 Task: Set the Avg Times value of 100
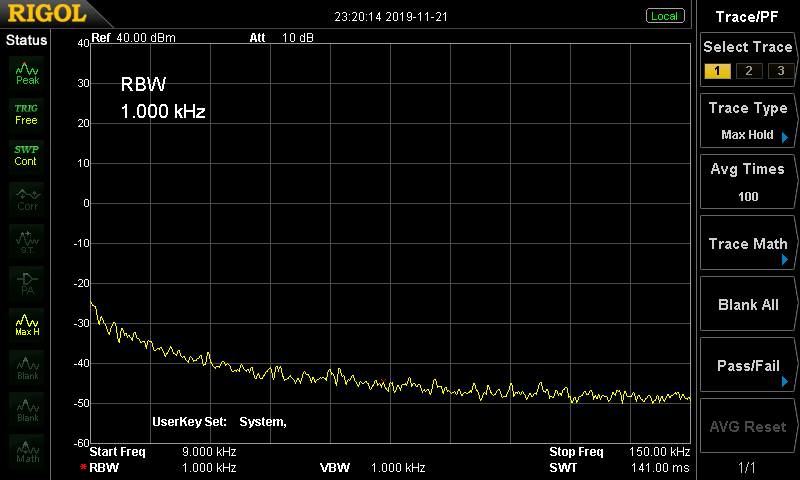(x=748, y=182)
